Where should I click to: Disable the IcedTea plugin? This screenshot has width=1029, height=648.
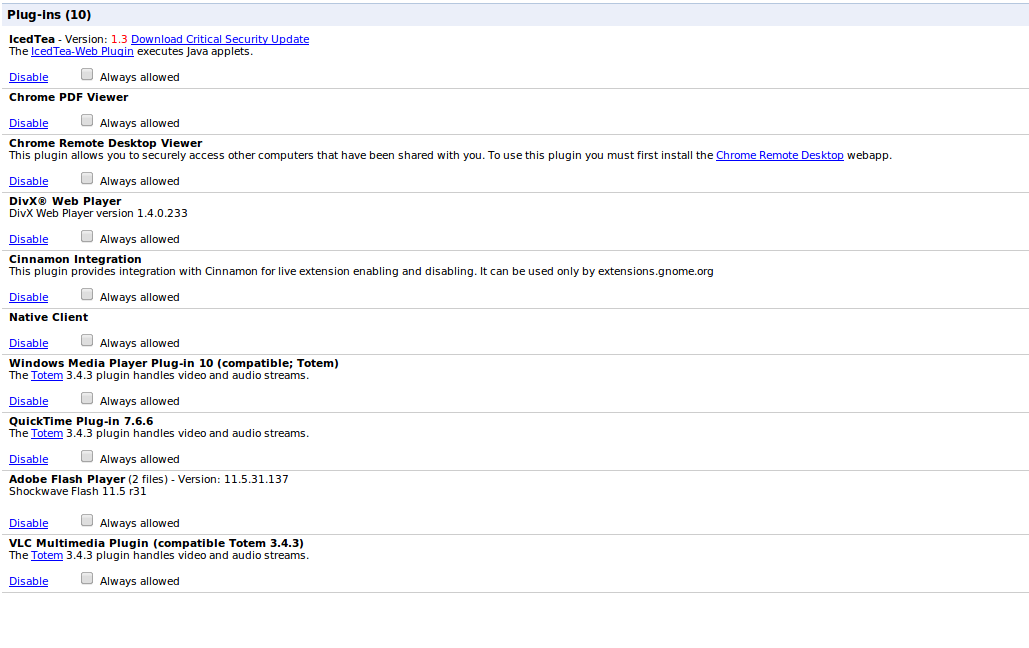pos(28,77)
